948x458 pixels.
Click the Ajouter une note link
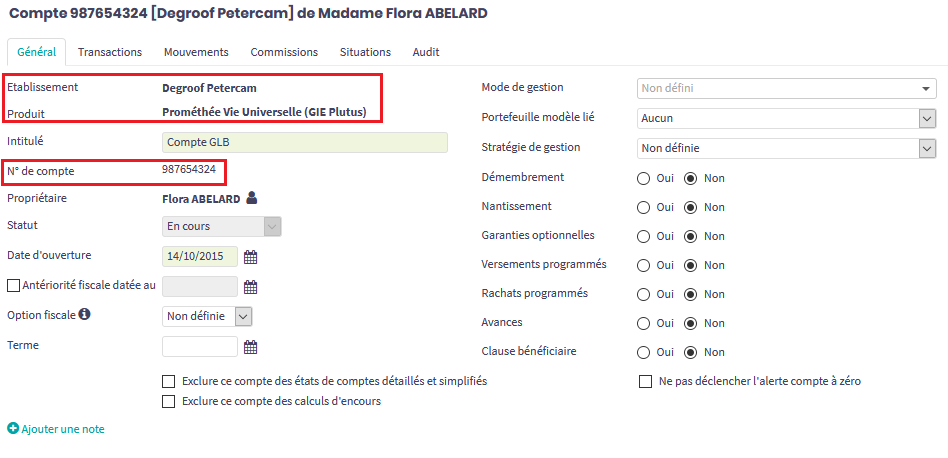(63, 429)
